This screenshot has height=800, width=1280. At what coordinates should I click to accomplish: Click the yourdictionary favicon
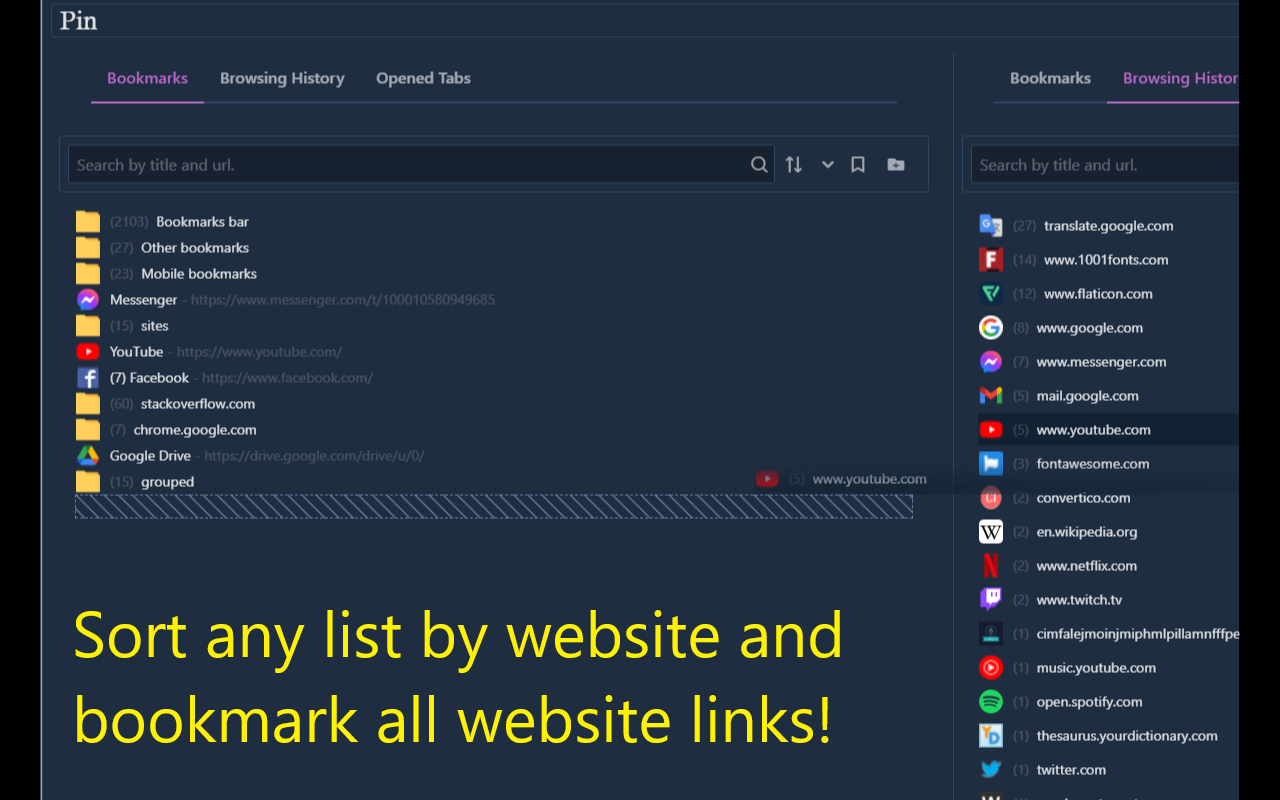[991, 736]
